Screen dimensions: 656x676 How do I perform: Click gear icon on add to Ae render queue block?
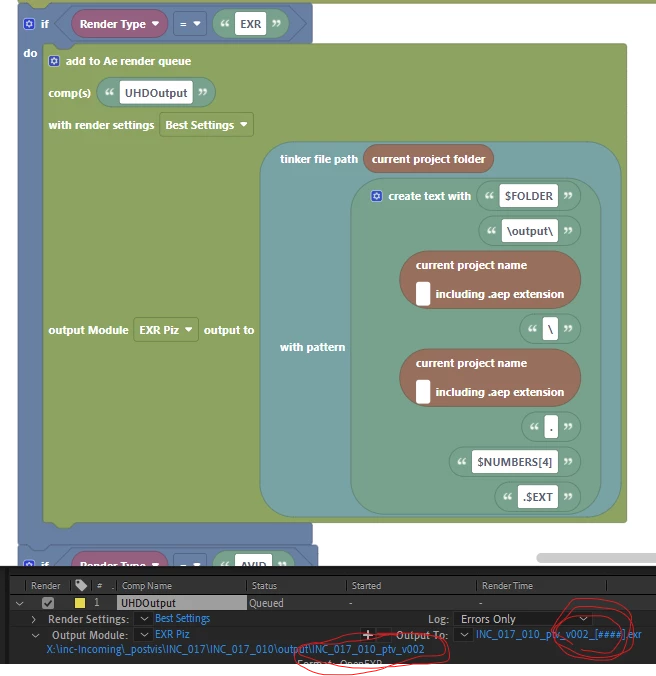point(54,61)
